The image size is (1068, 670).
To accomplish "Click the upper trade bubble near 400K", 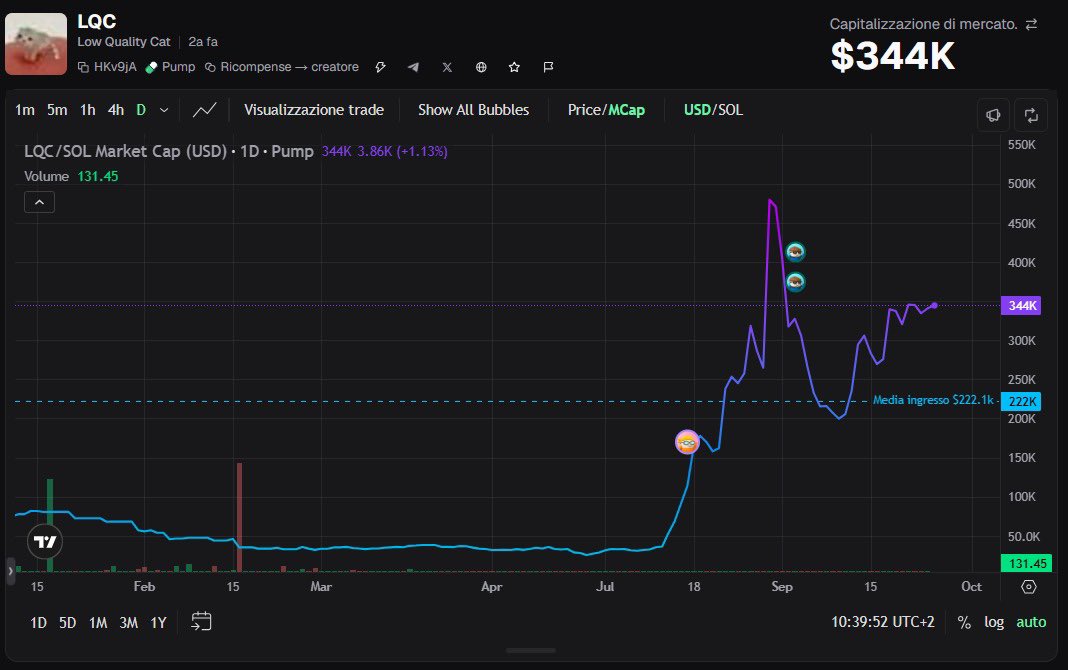I will point(795,253).
